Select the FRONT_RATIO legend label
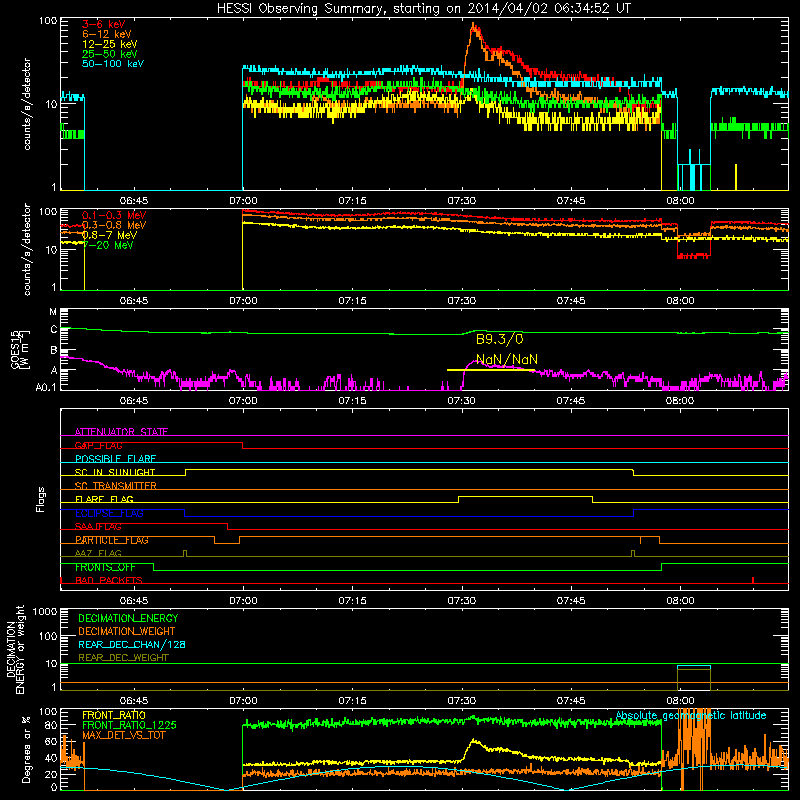This screenshot has height=800, width=800. (x=114, y=715)
